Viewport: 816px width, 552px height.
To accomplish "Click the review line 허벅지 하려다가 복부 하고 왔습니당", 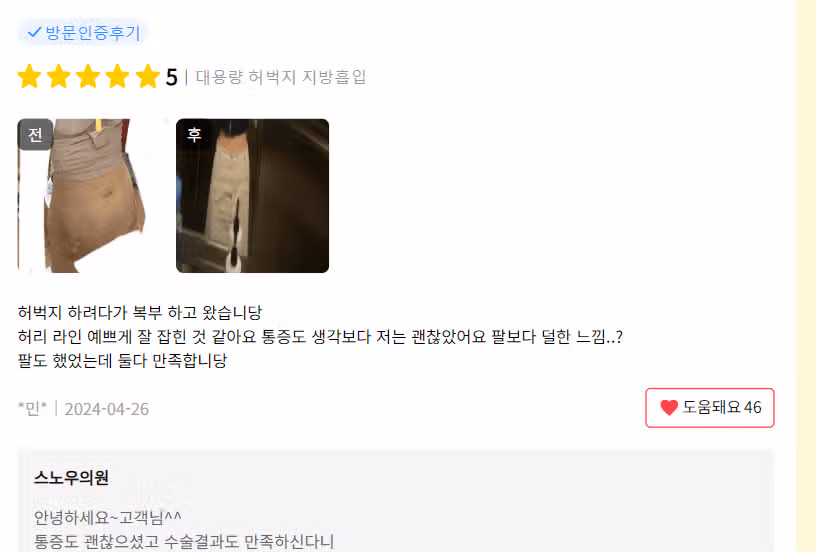I will tap(140, 313).
